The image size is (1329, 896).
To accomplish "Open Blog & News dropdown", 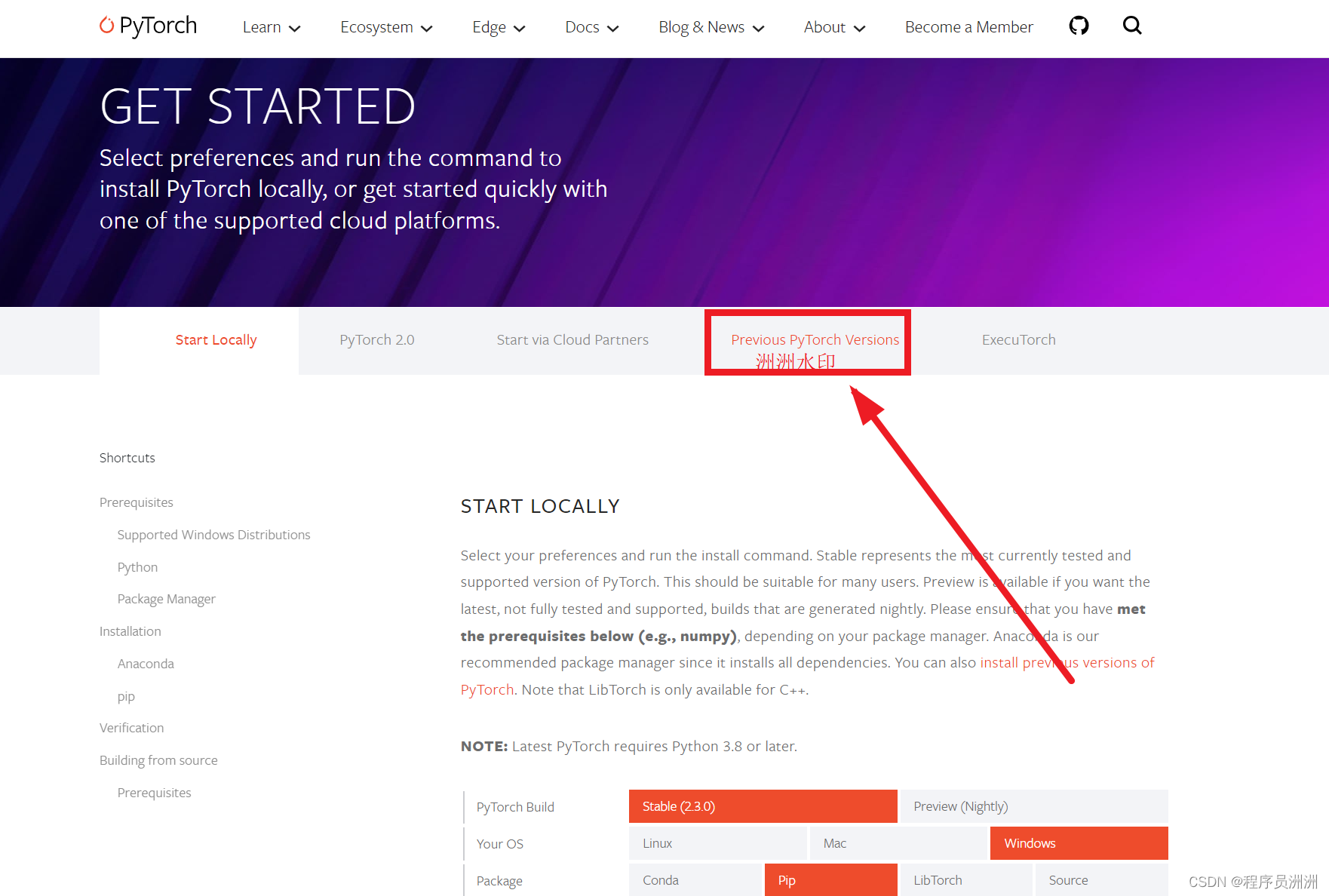I will 711,27.
